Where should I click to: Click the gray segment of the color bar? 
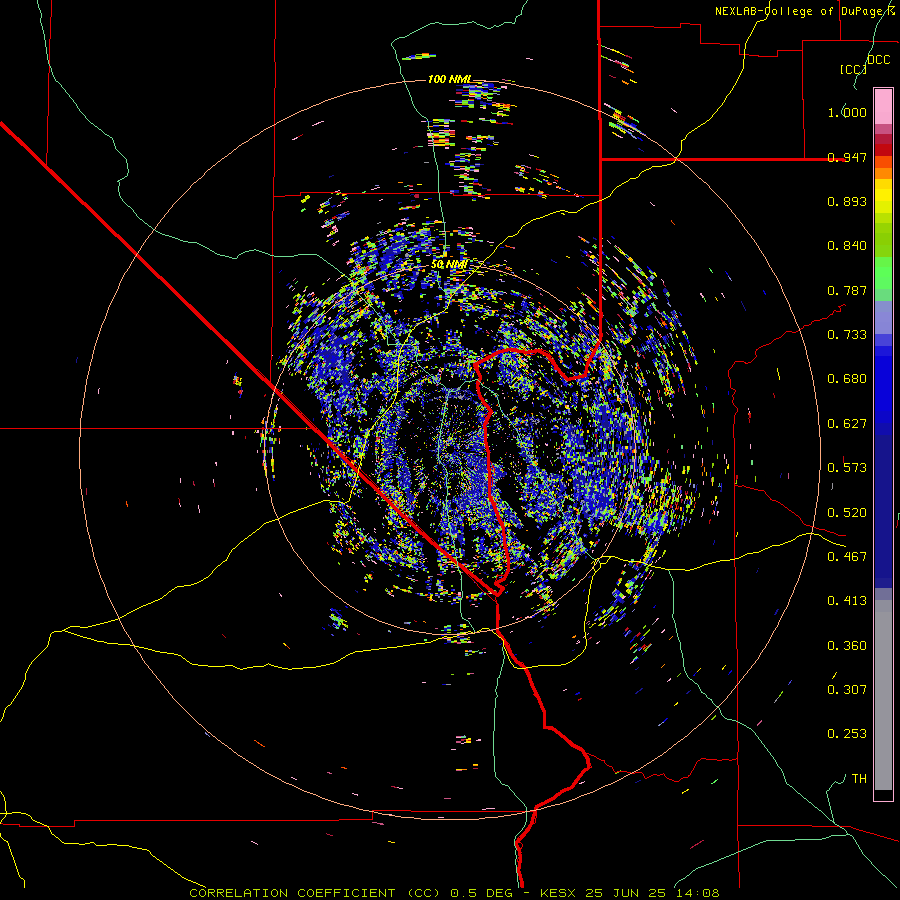[883, 695]
